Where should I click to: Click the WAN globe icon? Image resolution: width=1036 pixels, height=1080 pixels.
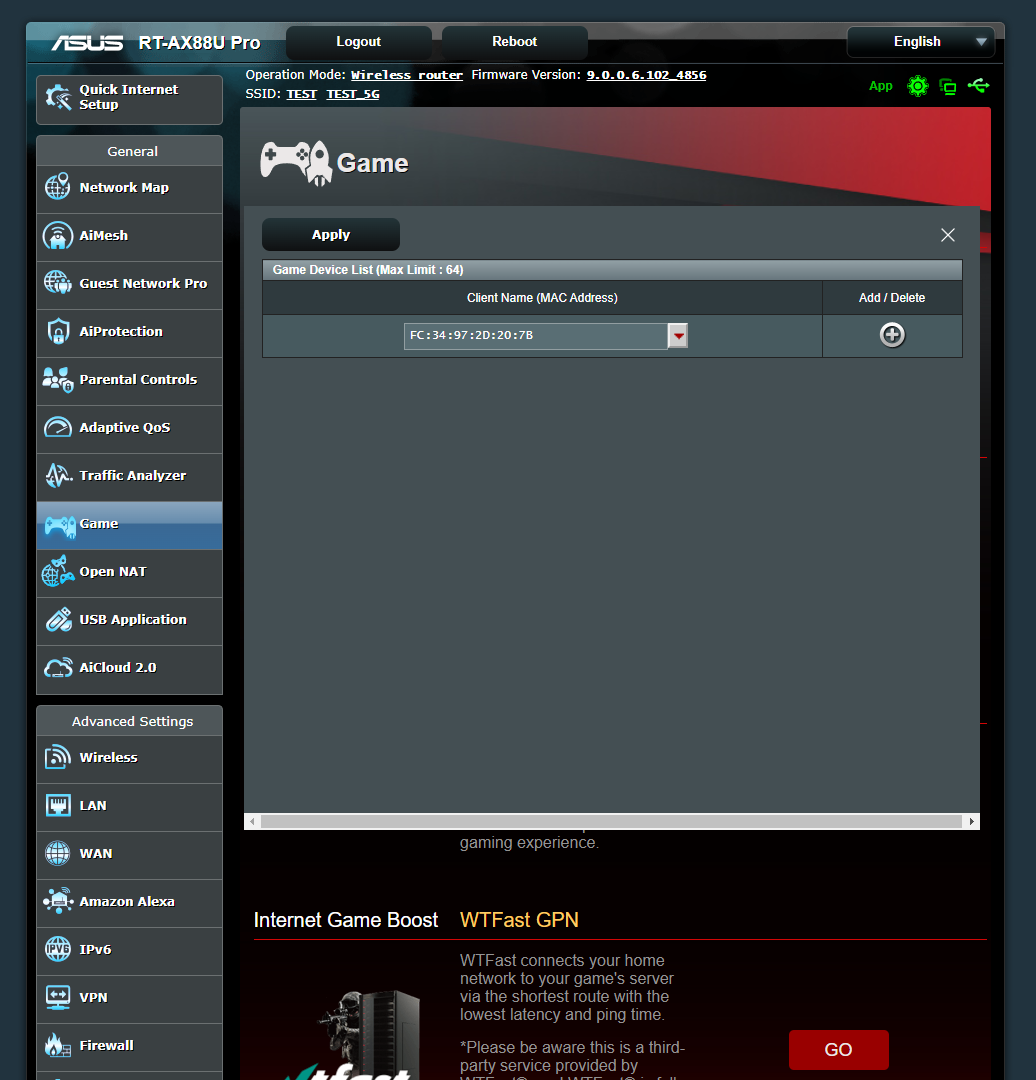(58, 853)
